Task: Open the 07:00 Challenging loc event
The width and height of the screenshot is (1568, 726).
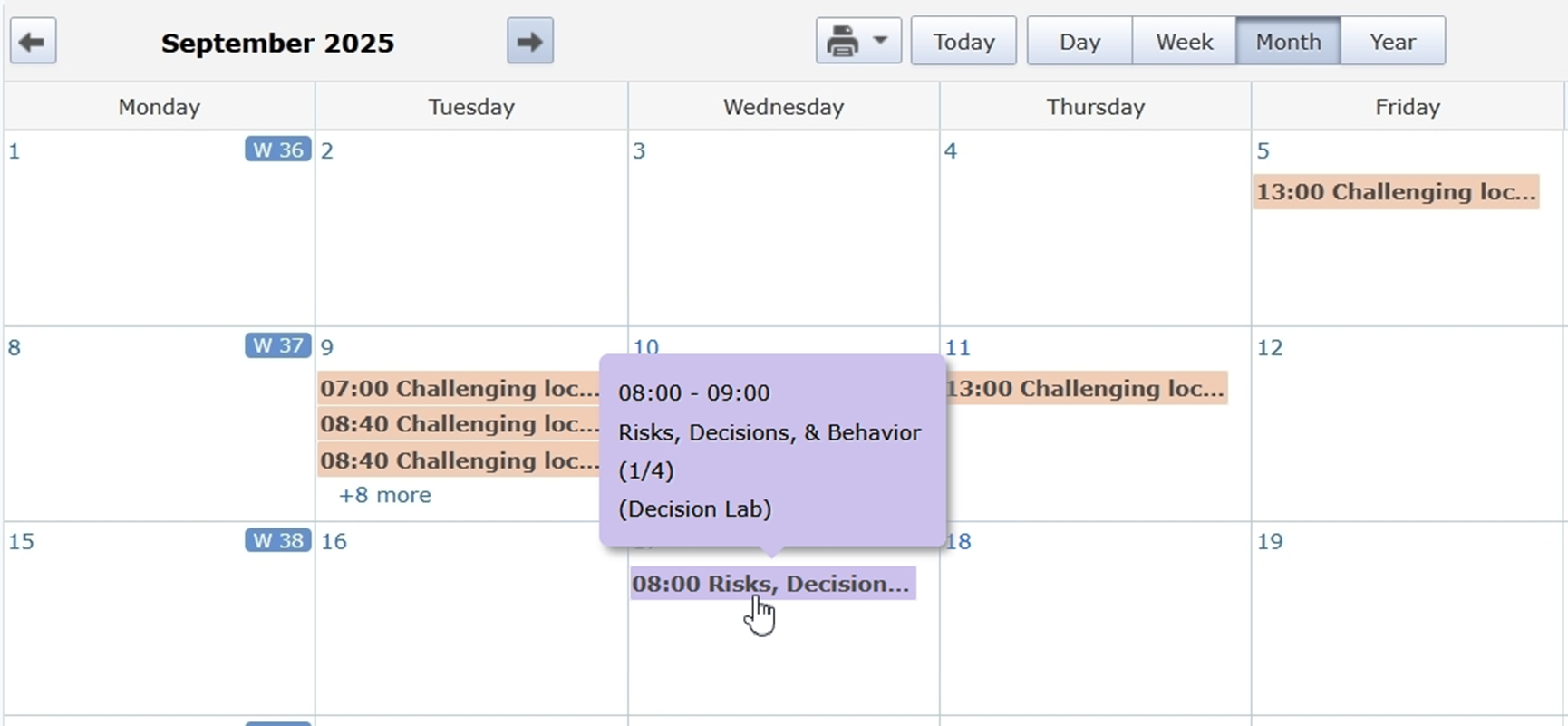Action: pos(459,389)
